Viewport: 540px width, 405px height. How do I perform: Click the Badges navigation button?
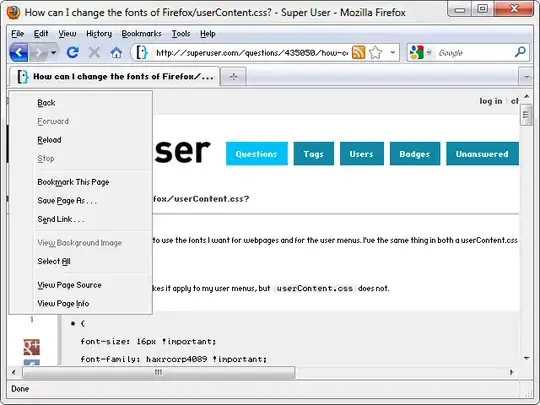pos(415,154)
